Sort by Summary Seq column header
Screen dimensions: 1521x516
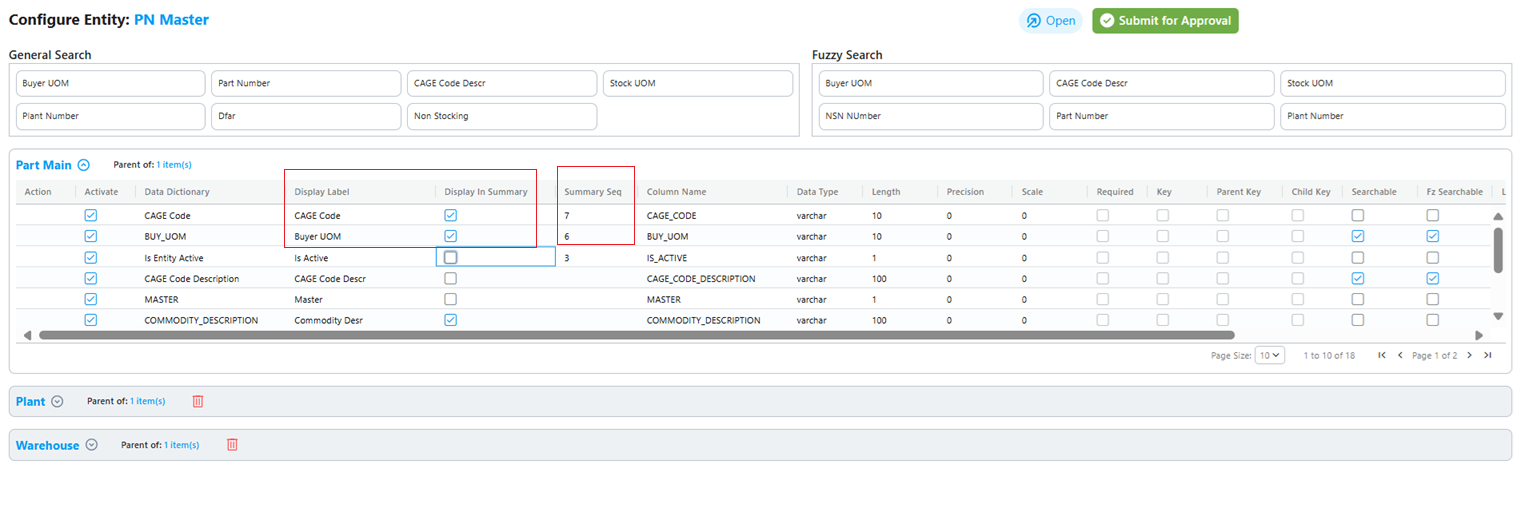[593, 192]
